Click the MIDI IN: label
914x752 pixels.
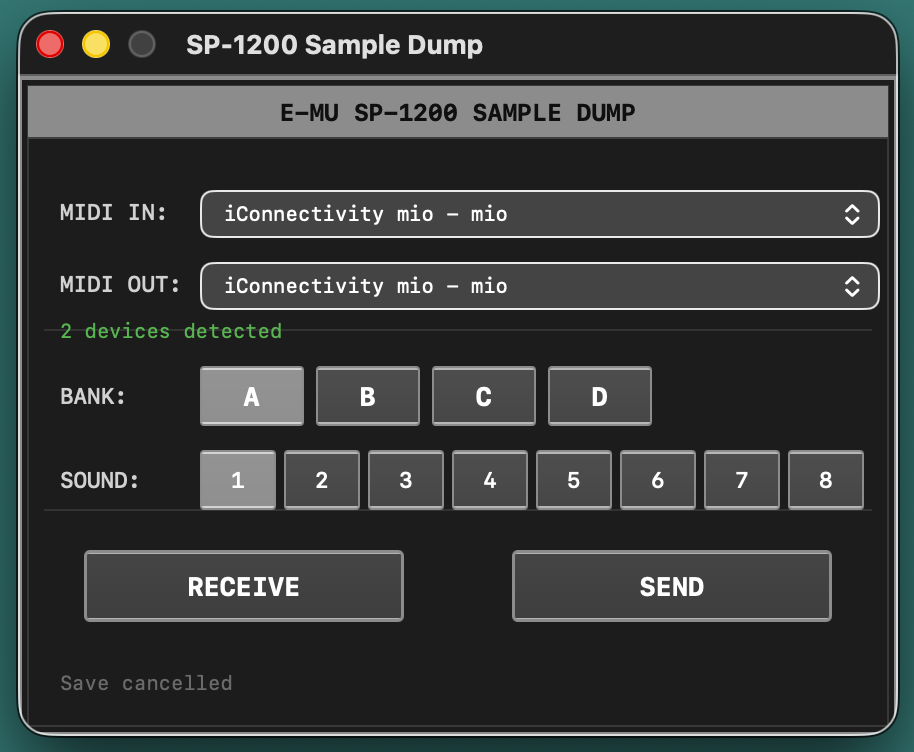(113, 213)
